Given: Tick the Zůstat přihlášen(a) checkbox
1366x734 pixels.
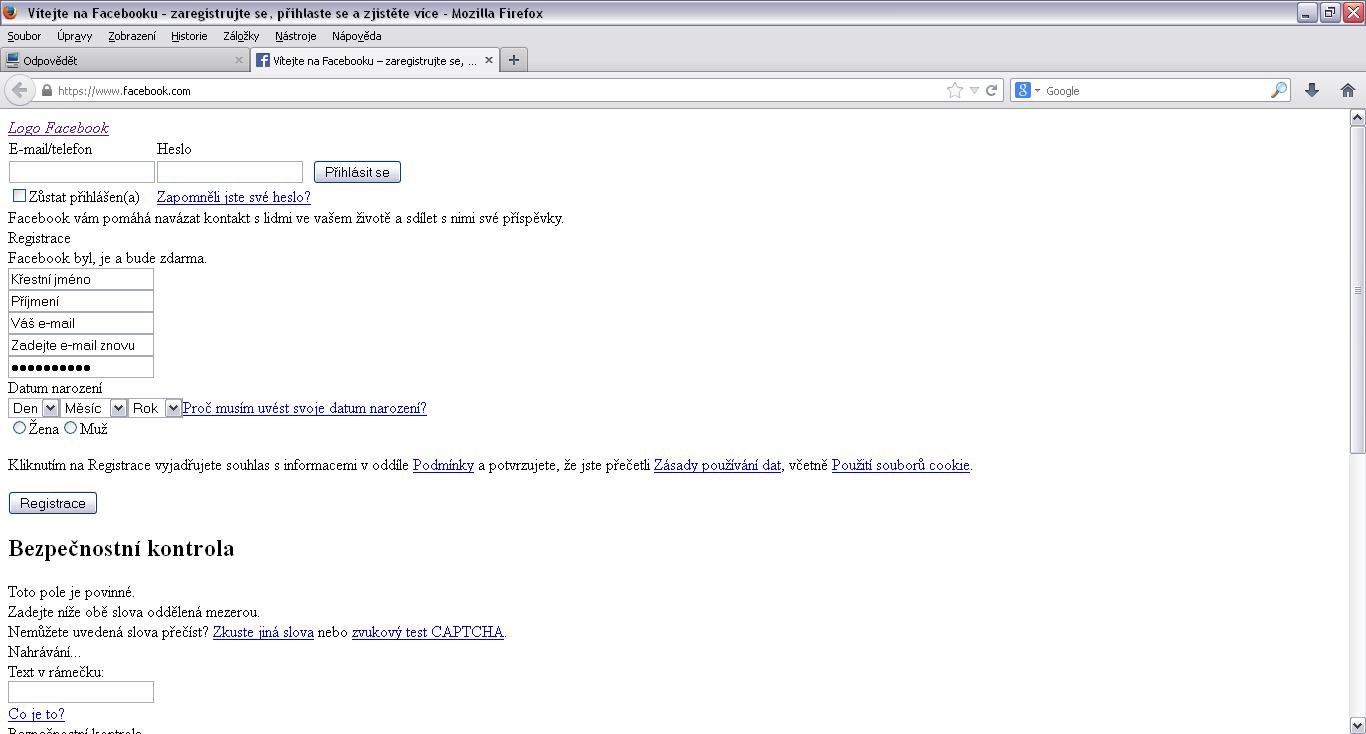Looking at the screenshot, I should click(19, 196).
